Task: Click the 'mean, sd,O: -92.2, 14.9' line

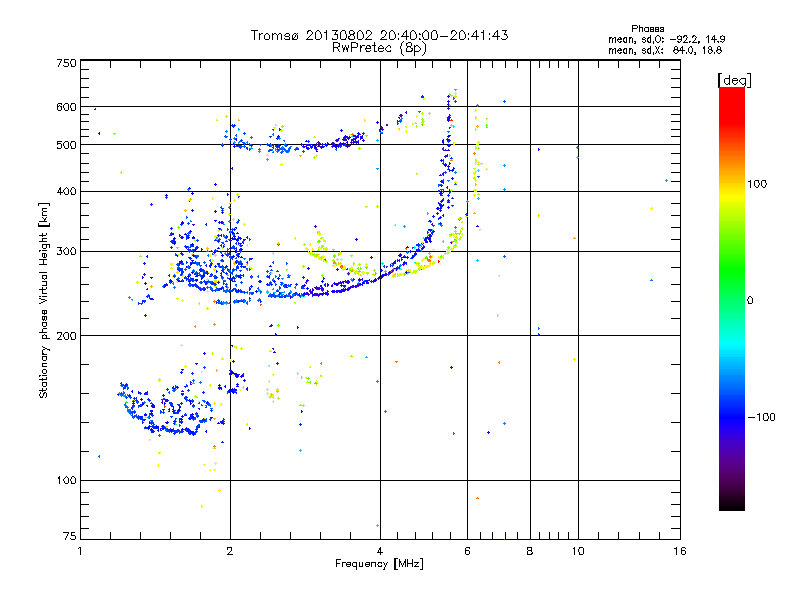Action: coord(666,39)
